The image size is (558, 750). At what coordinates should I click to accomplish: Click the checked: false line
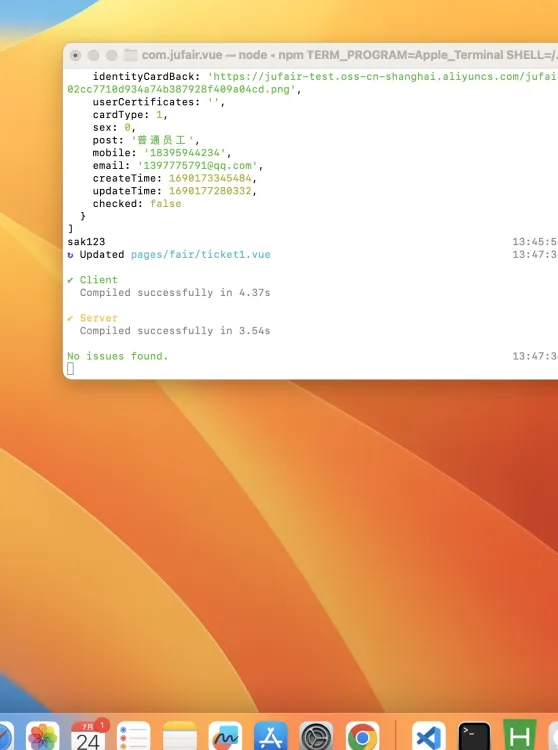point(137,203)
